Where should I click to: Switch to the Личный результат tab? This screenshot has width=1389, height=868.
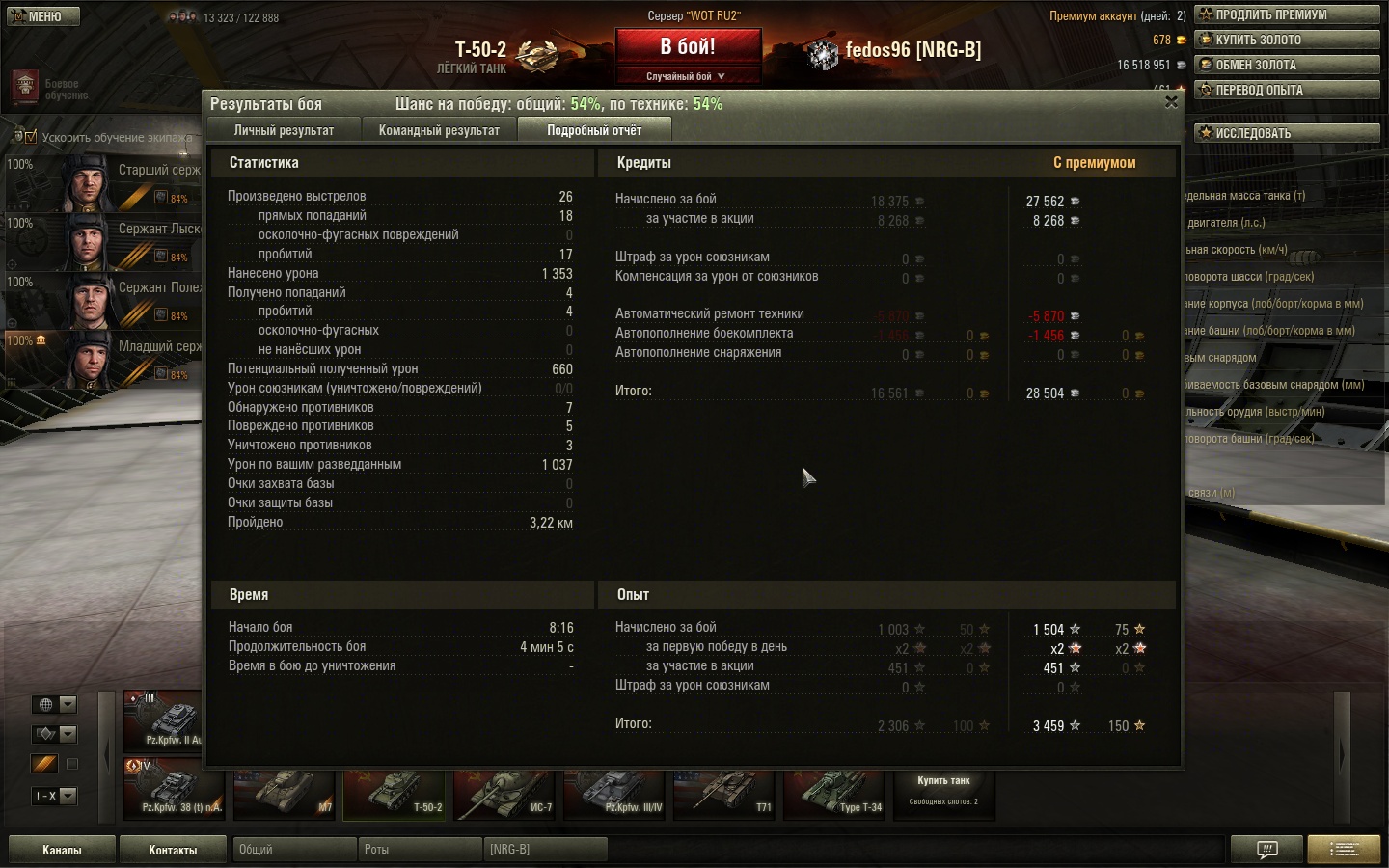(284, 130)
